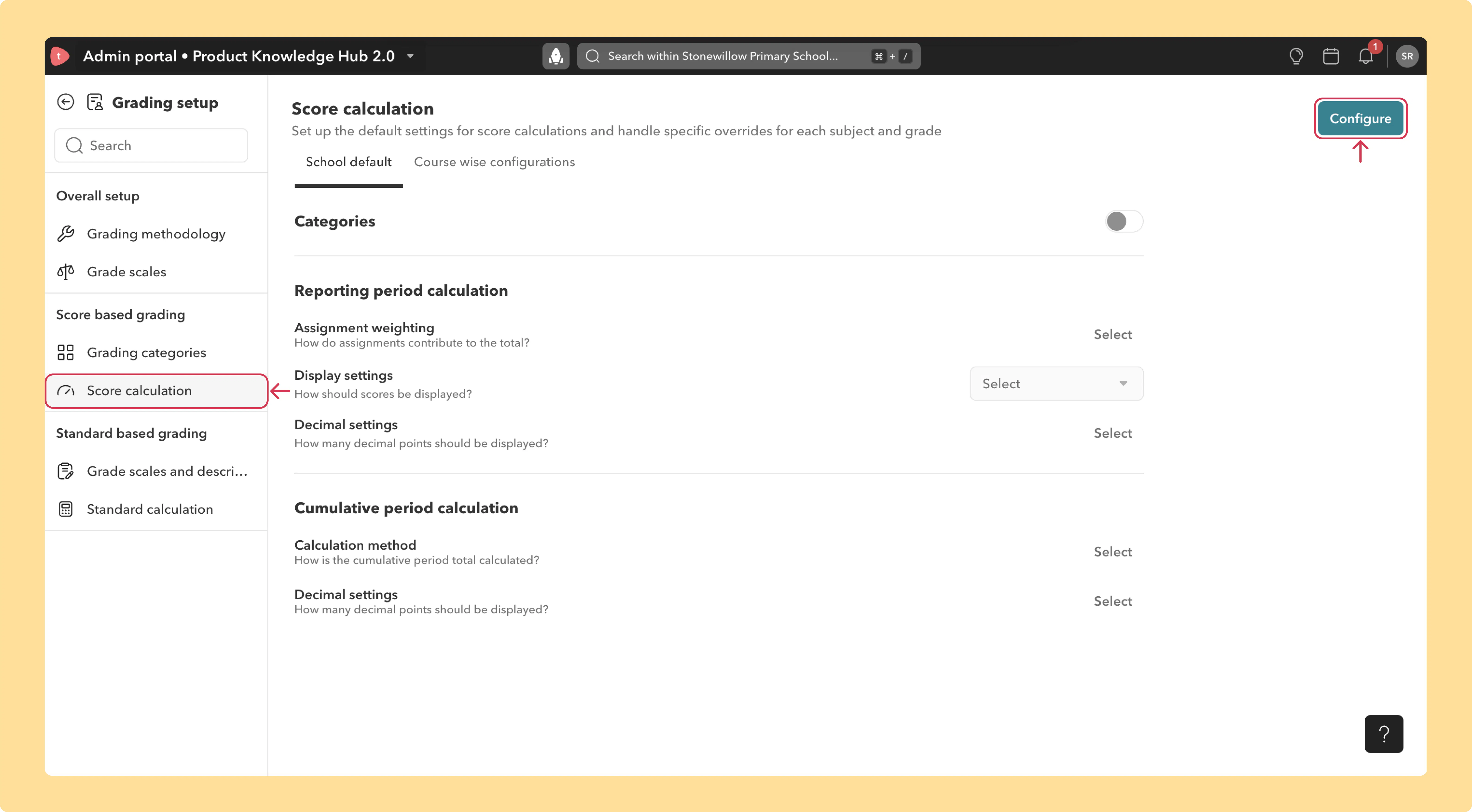Open the notifications bell

click(x=1366, y=56)
